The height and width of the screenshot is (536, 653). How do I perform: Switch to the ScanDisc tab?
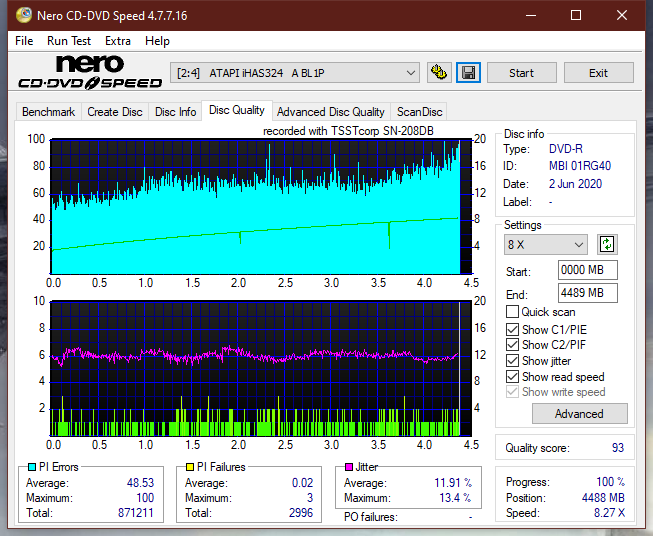pyautogui.click(x=419, y=112)
